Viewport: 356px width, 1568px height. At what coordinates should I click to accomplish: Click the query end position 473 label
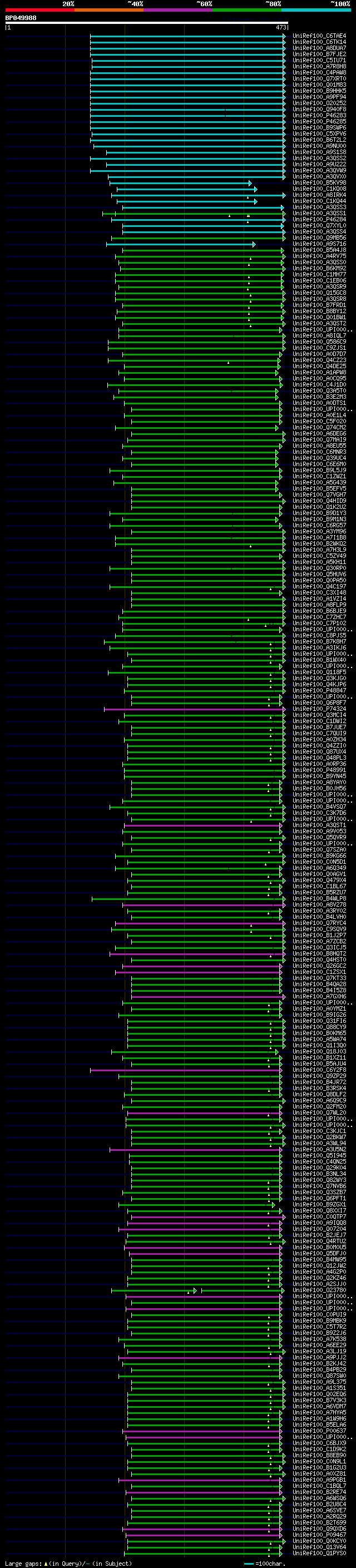click(281, 27)
